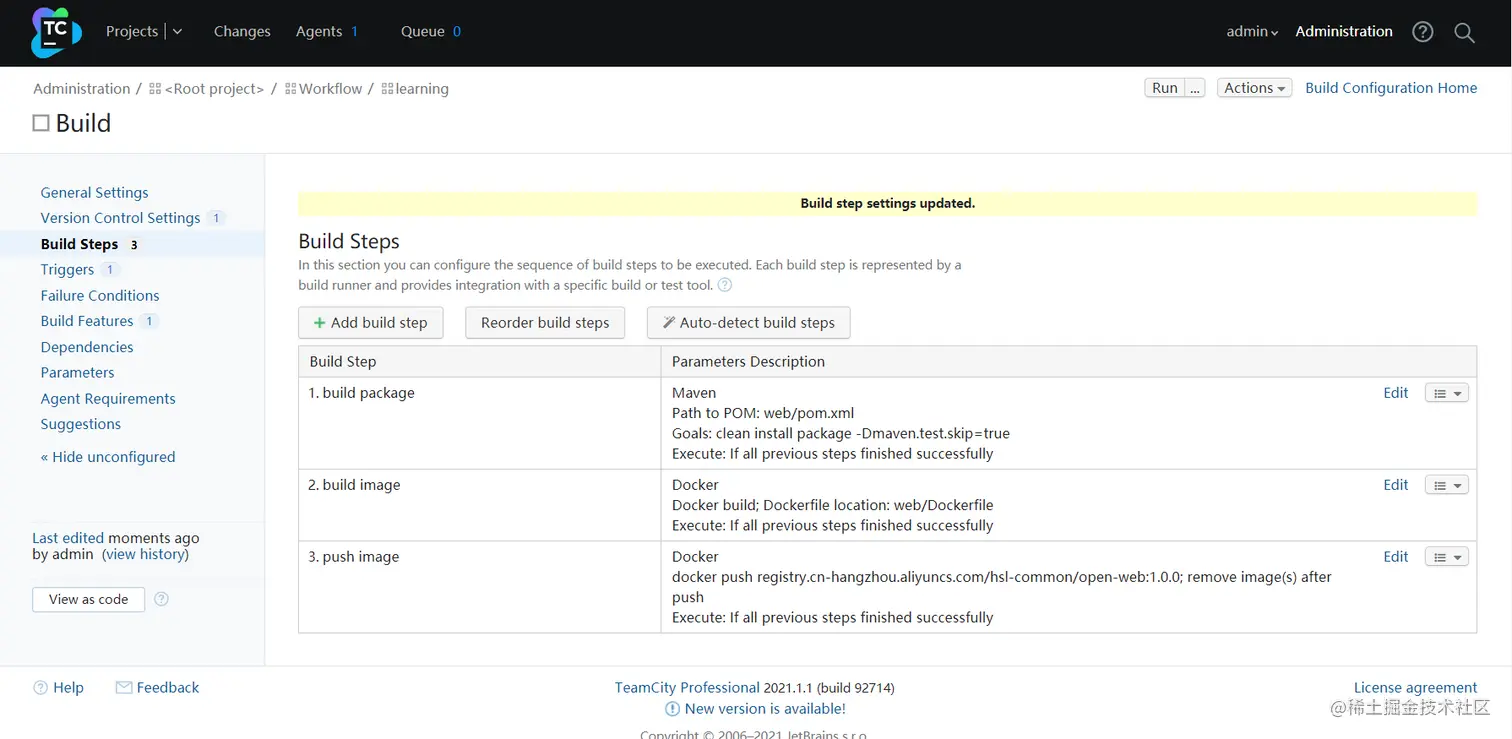This screenshot has width=1512, height=739.
Task: Click the custom run ellipsis button
Action: pos(1195,88)
